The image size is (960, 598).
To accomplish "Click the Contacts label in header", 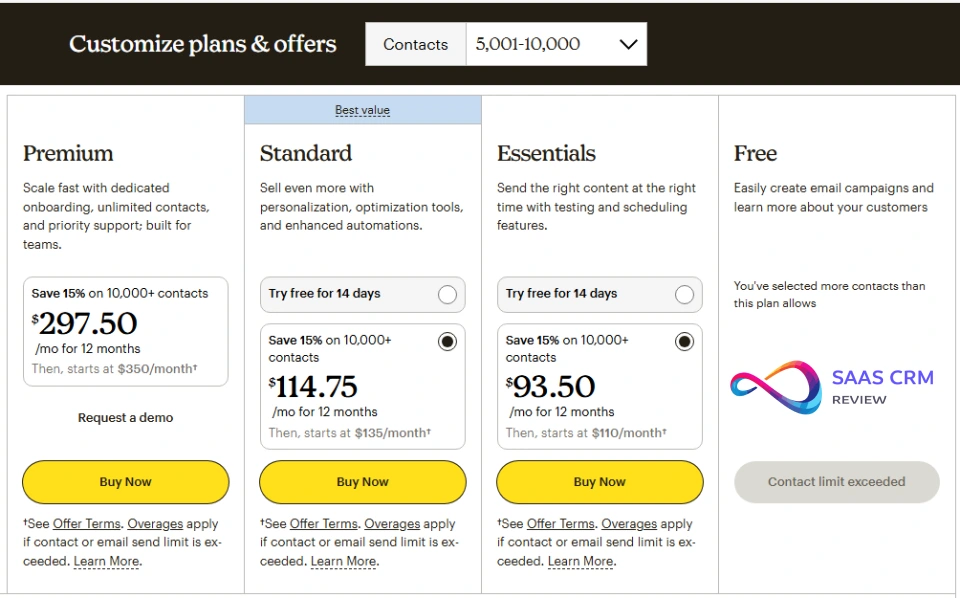I will click(415, 44).
